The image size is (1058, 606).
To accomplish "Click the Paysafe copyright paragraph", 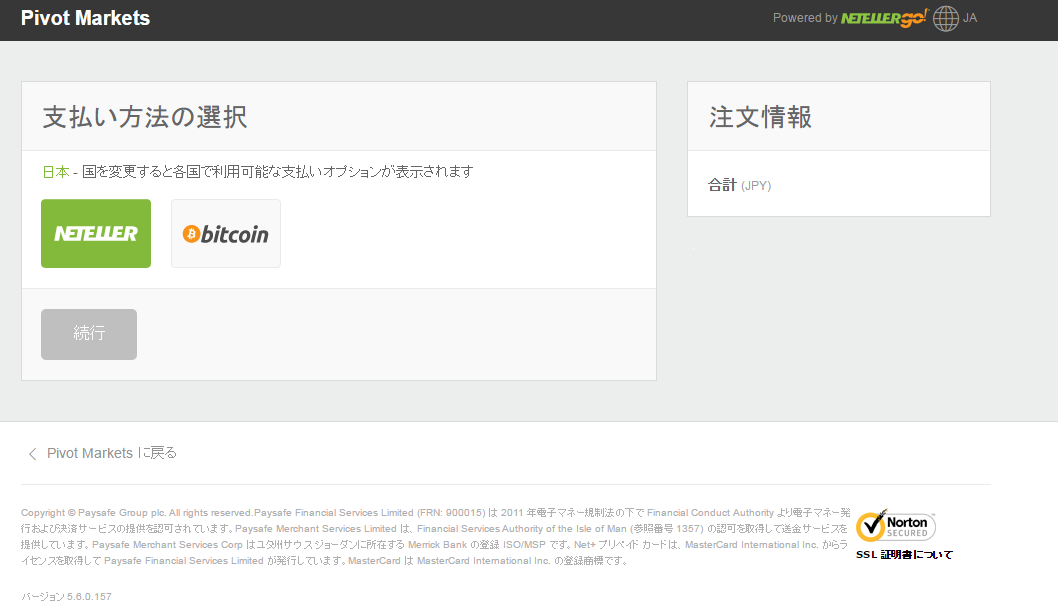I will point(435,536).
